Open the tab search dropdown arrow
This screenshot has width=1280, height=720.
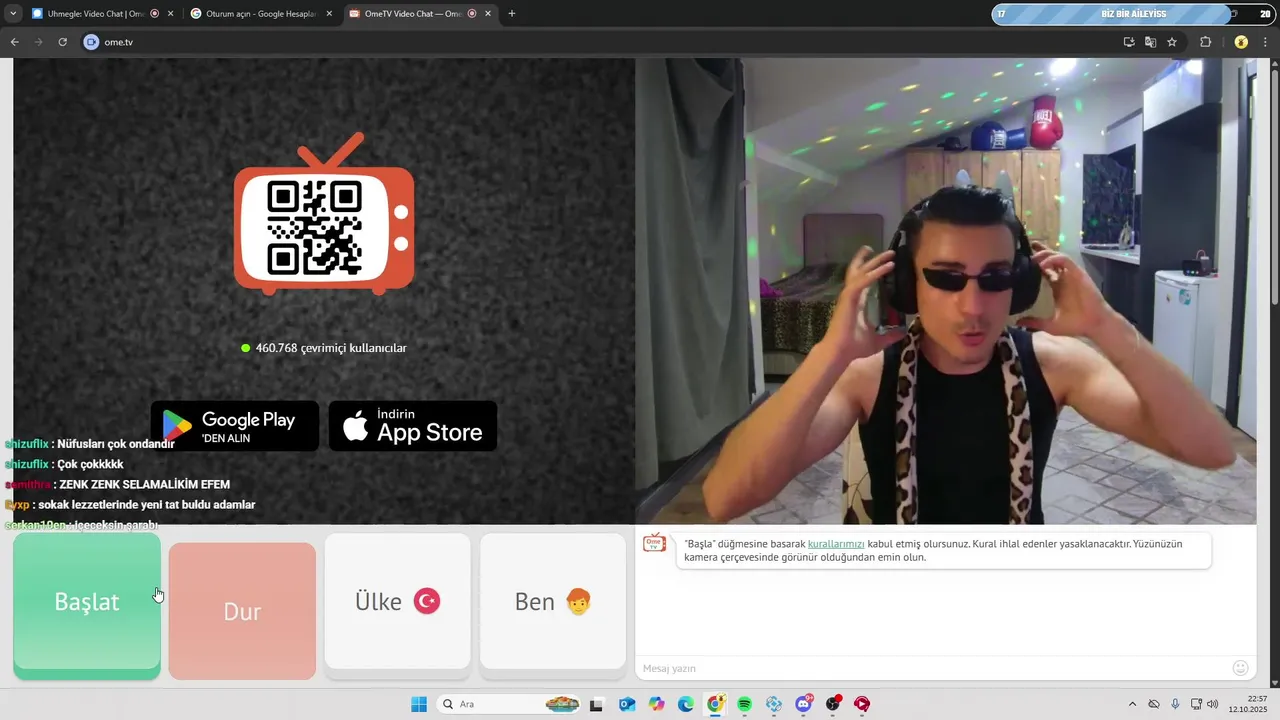pos(13,14)
